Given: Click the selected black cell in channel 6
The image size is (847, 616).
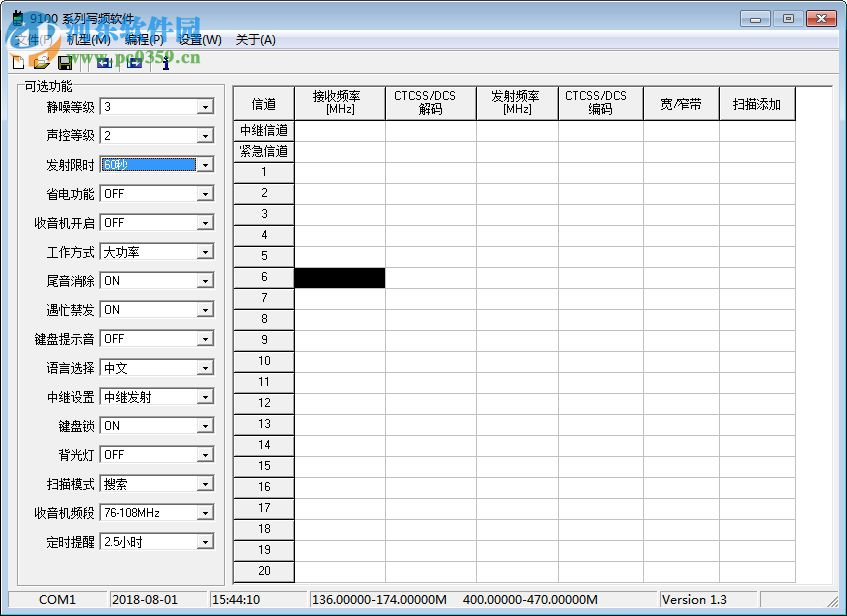Looking at the screenshot, I should (x=340, y=278).
